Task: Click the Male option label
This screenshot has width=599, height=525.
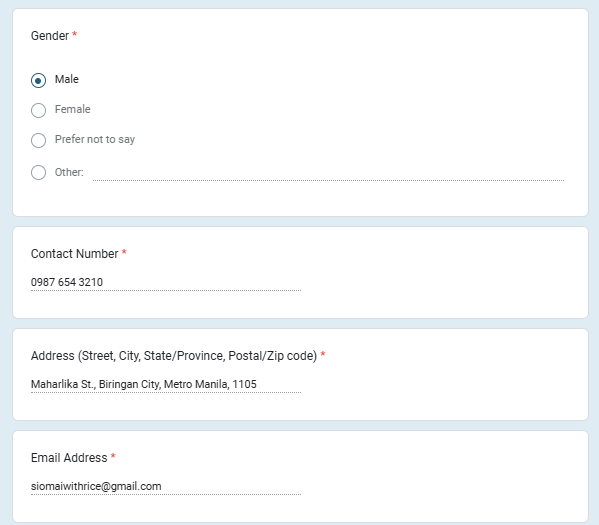Action: coord(66,79)
